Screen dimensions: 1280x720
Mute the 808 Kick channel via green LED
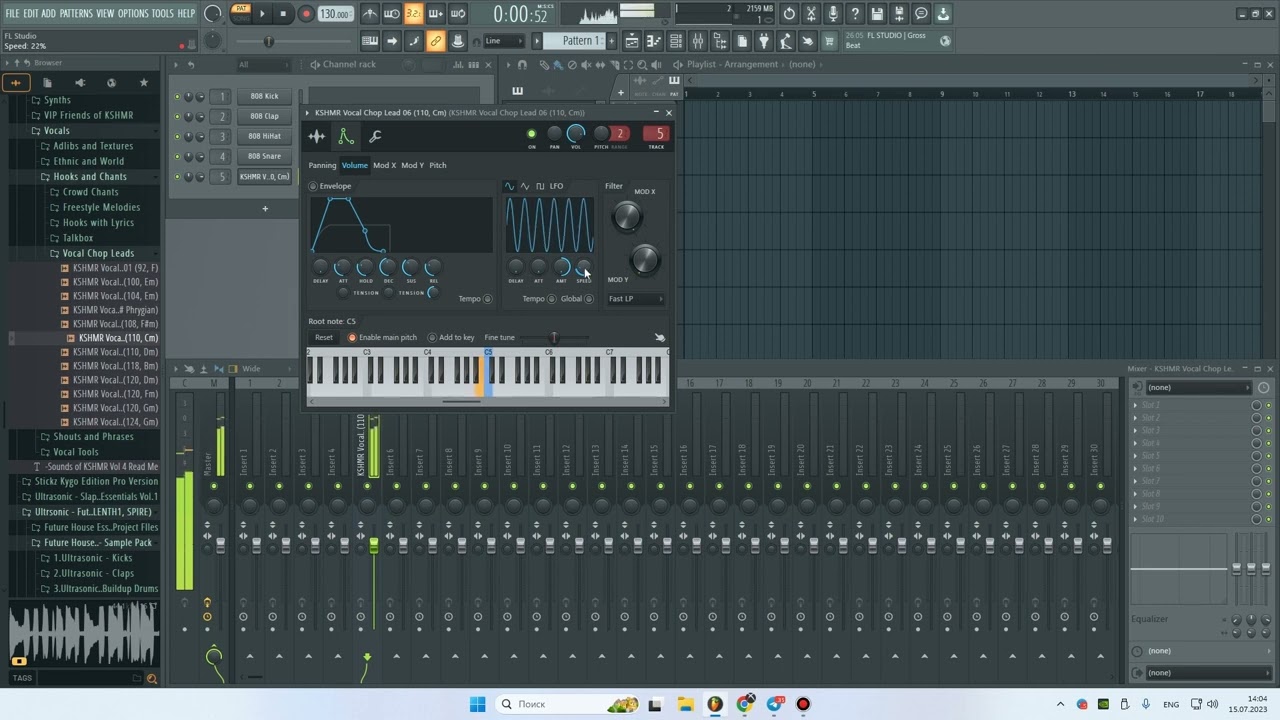(x=178, y=97)
